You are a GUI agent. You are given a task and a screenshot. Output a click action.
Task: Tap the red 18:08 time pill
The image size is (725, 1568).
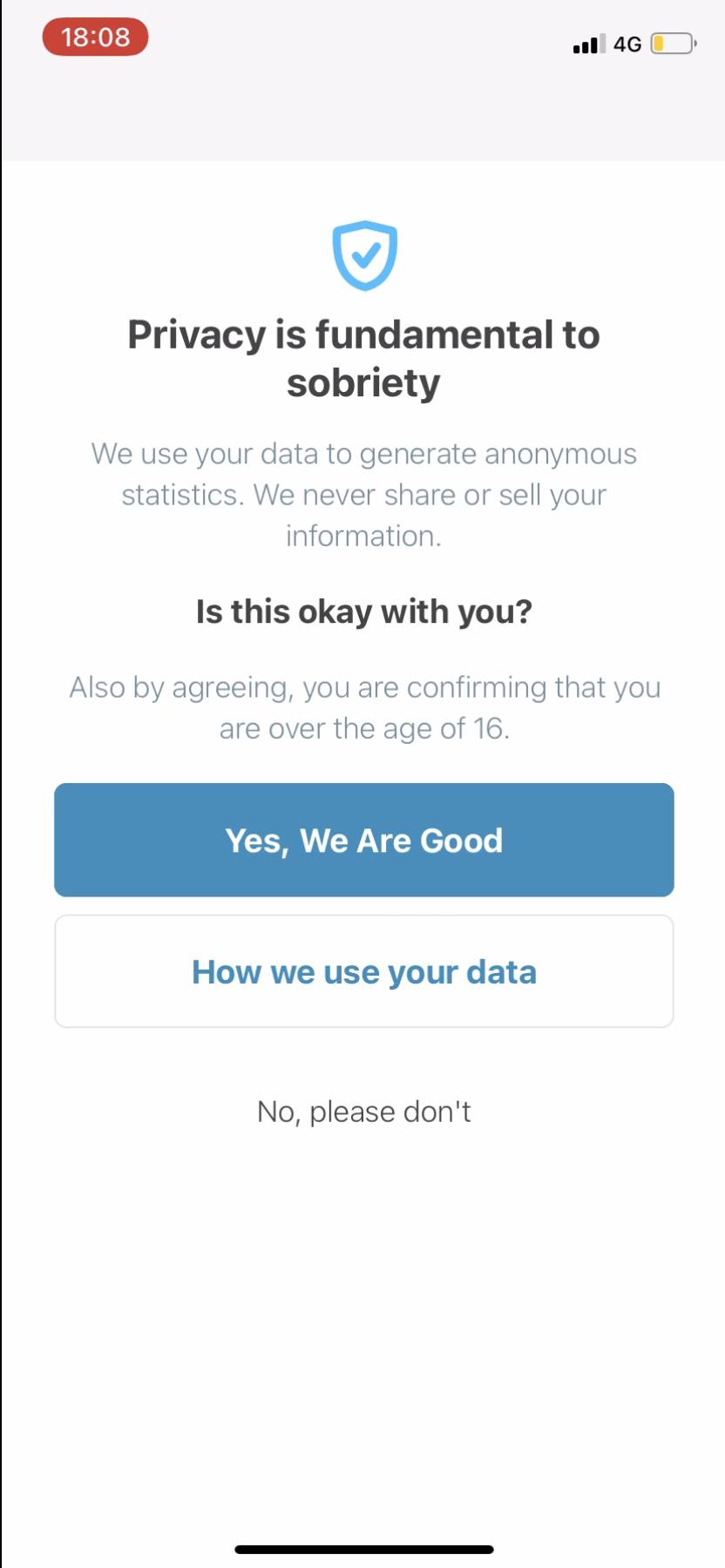pos(95,37)
